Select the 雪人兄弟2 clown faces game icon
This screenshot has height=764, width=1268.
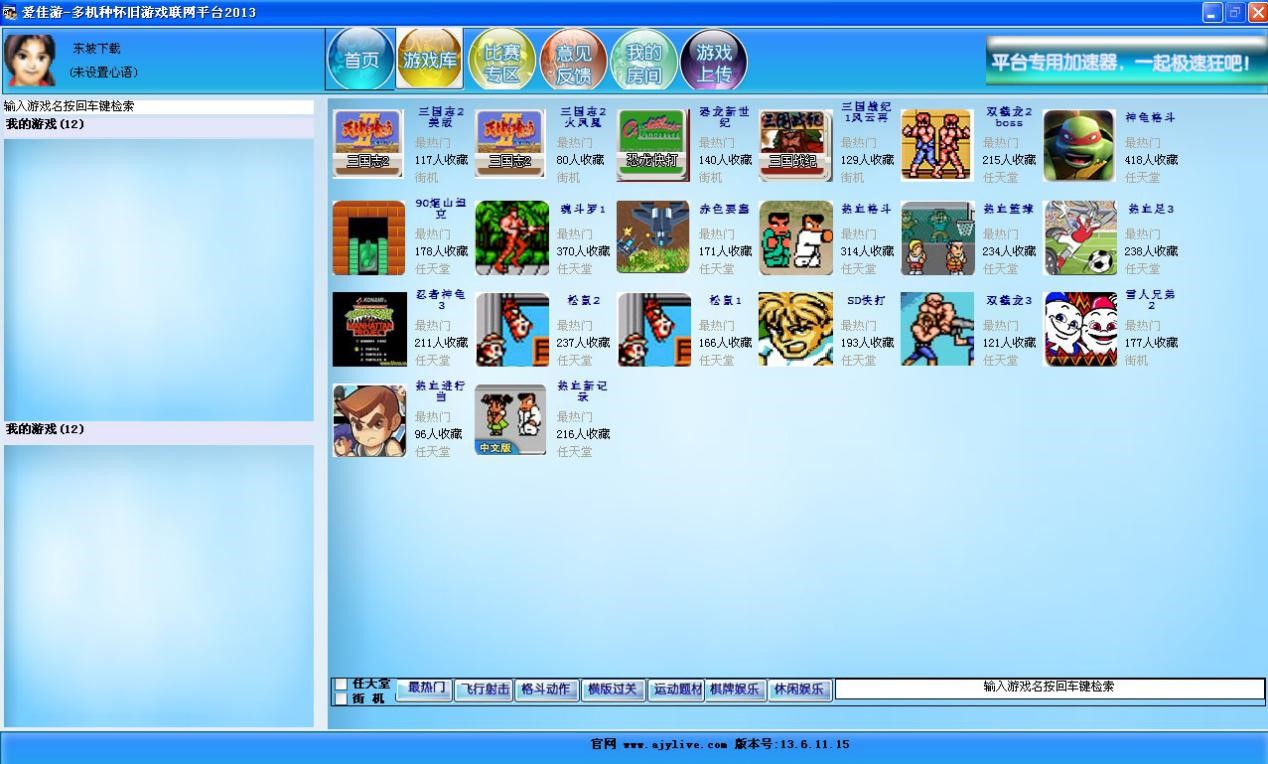1079,329
